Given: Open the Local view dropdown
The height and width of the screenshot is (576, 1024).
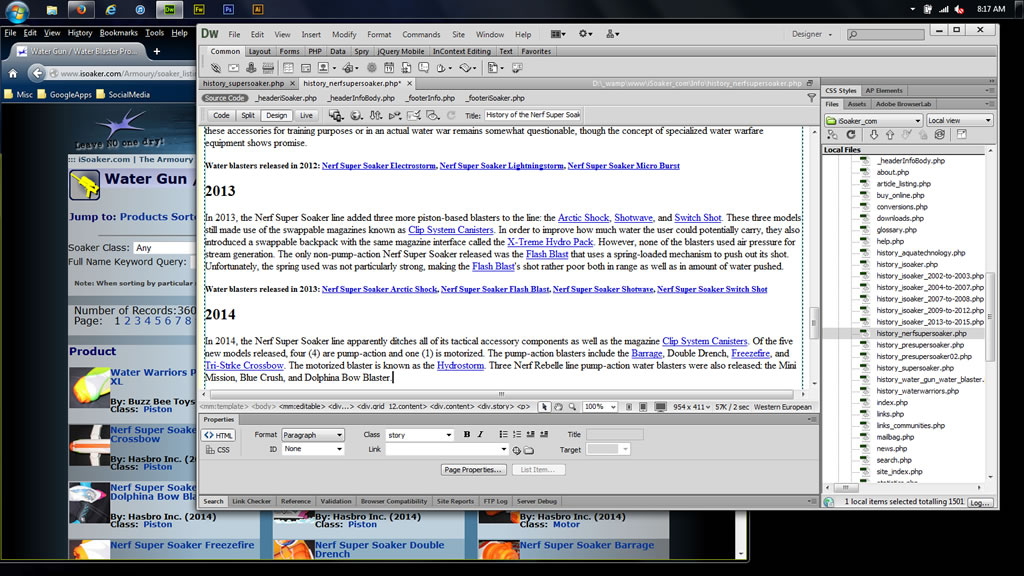Looking at the screenshot, I should [x=959, y=121].
